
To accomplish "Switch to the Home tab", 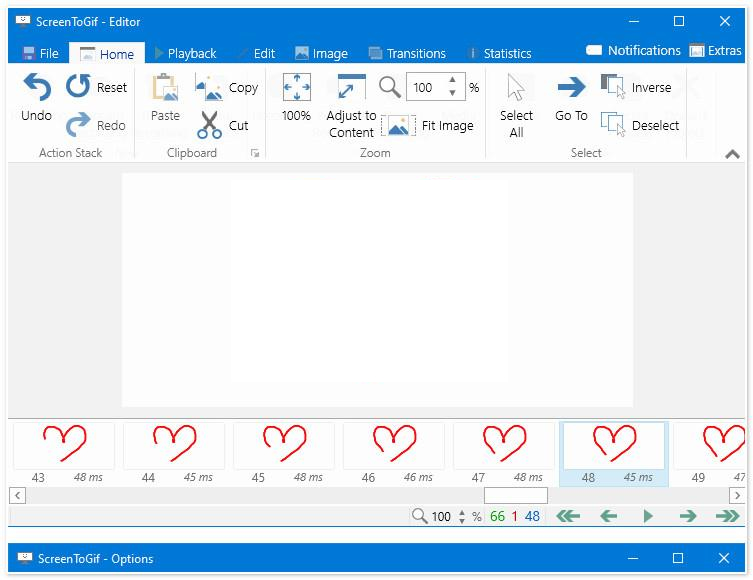I will 107,54.
